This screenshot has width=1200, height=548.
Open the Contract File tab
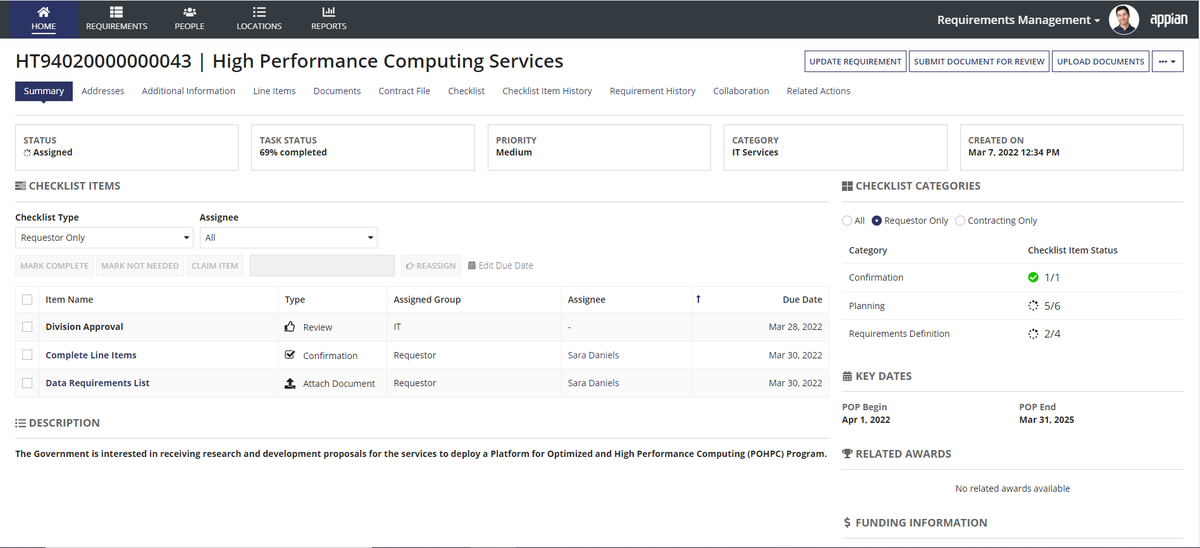point(404,91)
